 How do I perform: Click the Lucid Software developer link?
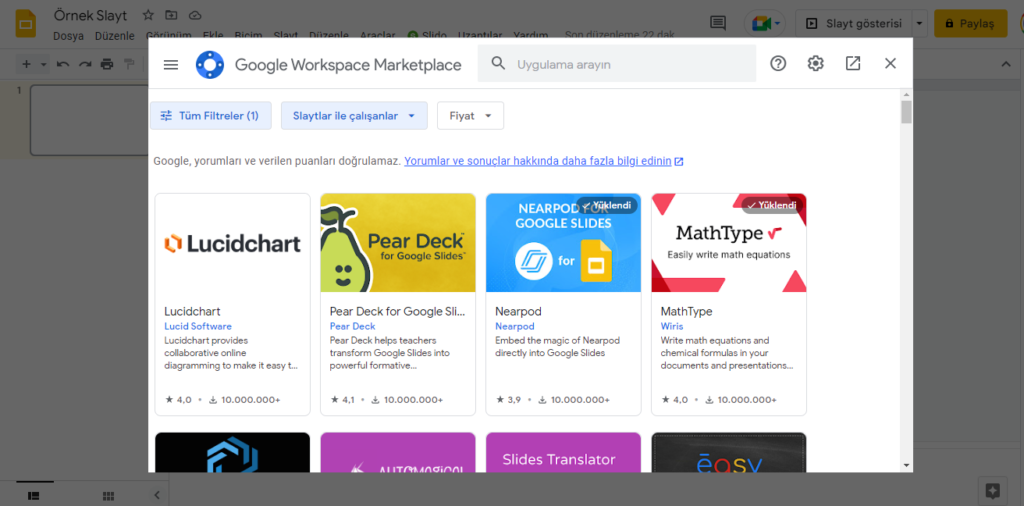point(198,326)
